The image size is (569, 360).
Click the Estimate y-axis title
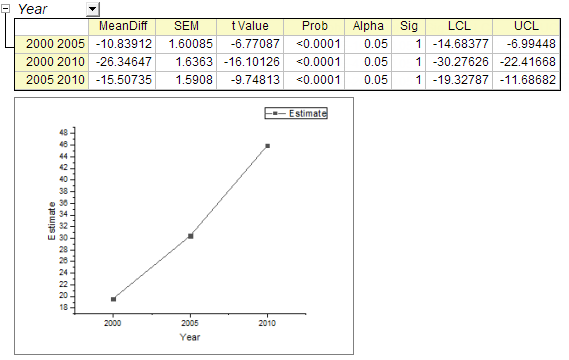pyautogui.click(x=52, y=221)
